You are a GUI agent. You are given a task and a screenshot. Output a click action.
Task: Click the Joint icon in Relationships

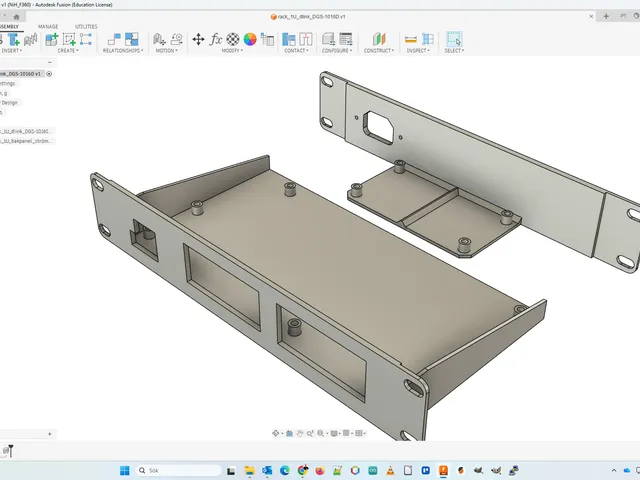(114, 40)
